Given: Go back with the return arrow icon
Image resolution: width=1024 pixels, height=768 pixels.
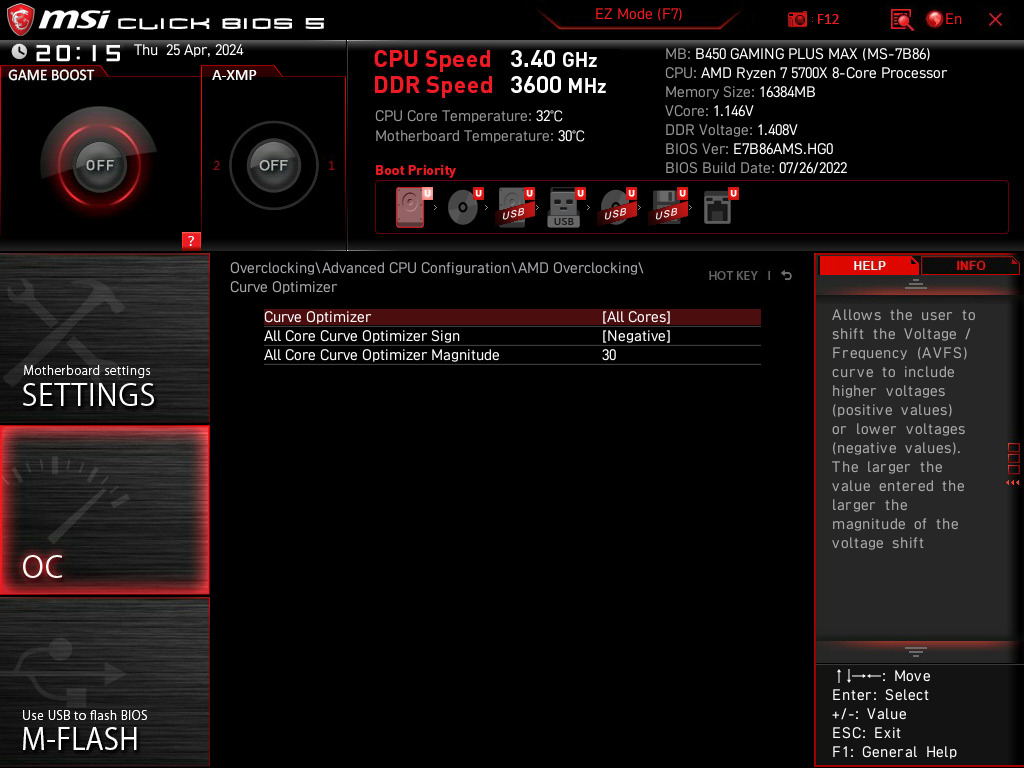Looking at the screenshot, I should click(x=787, y=276).
